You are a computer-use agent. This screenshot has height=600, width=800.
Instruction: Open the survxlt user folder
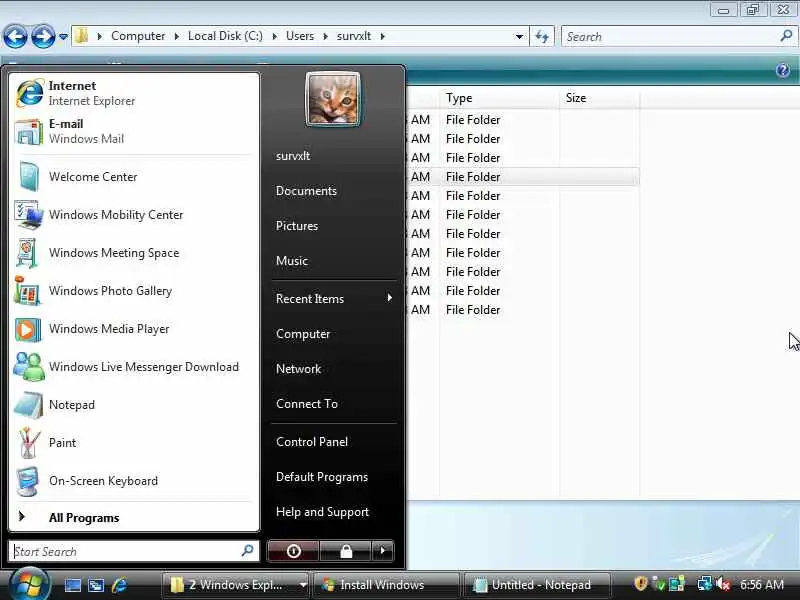(x=293, y=156)
